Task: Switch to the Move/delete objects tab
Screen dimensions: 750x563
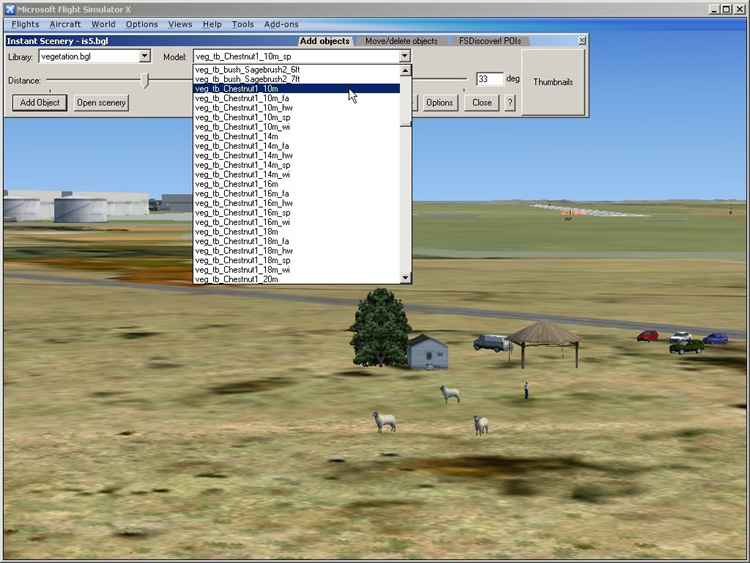Action: 401,41
